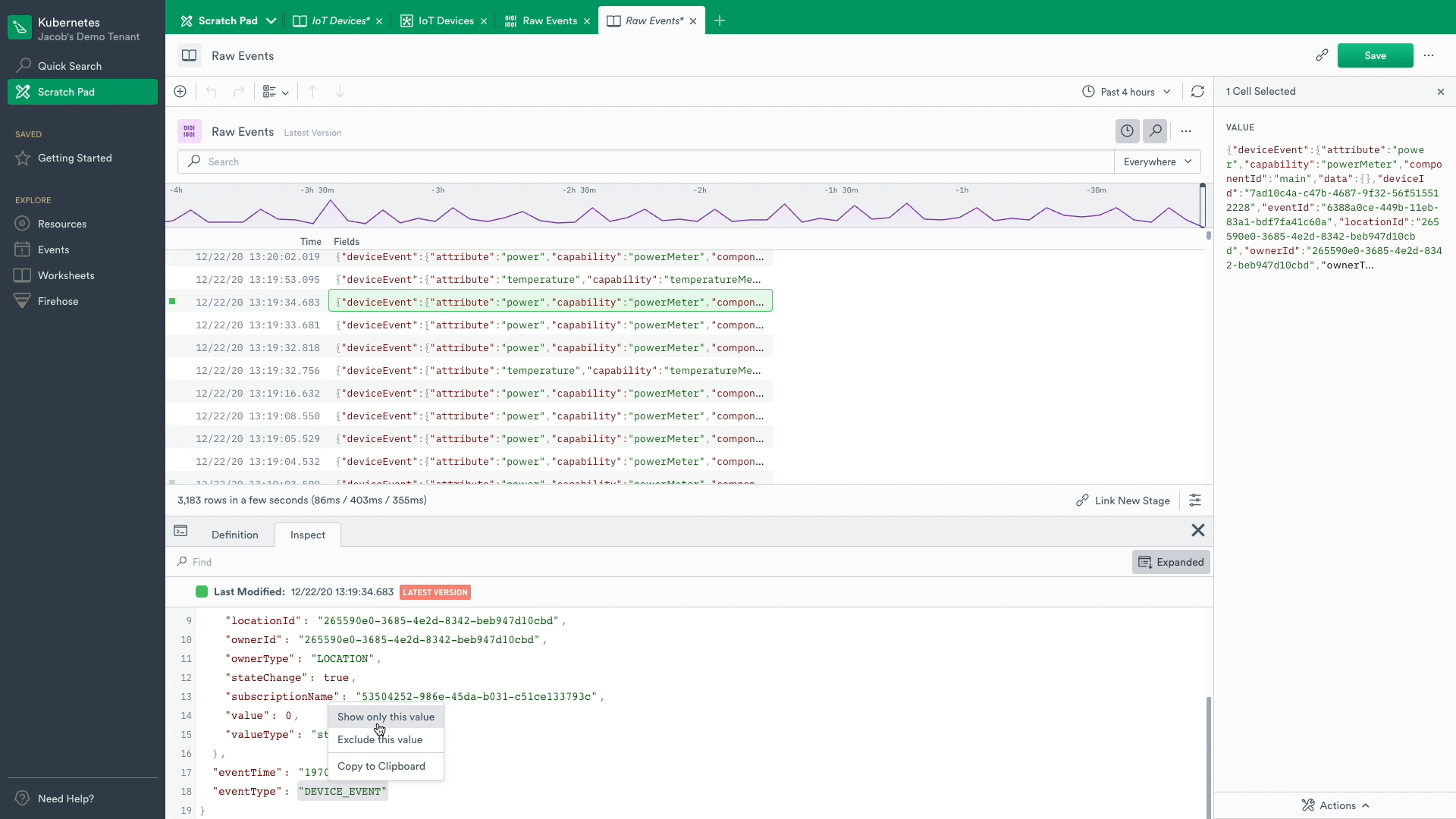
Task: Move stage down arrow
Action: point(340,92)
